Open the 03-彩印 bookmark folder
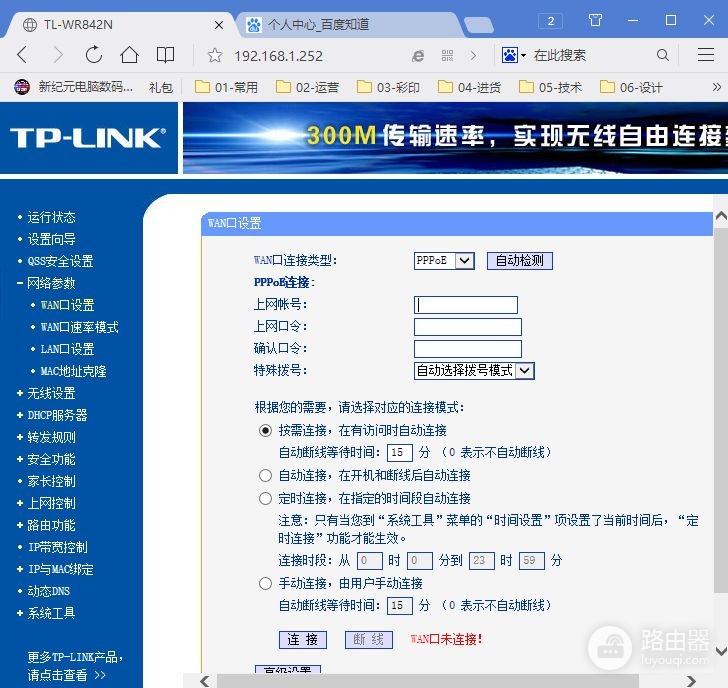Viewport: 728px width, 688px height. [x=388, y=87]
